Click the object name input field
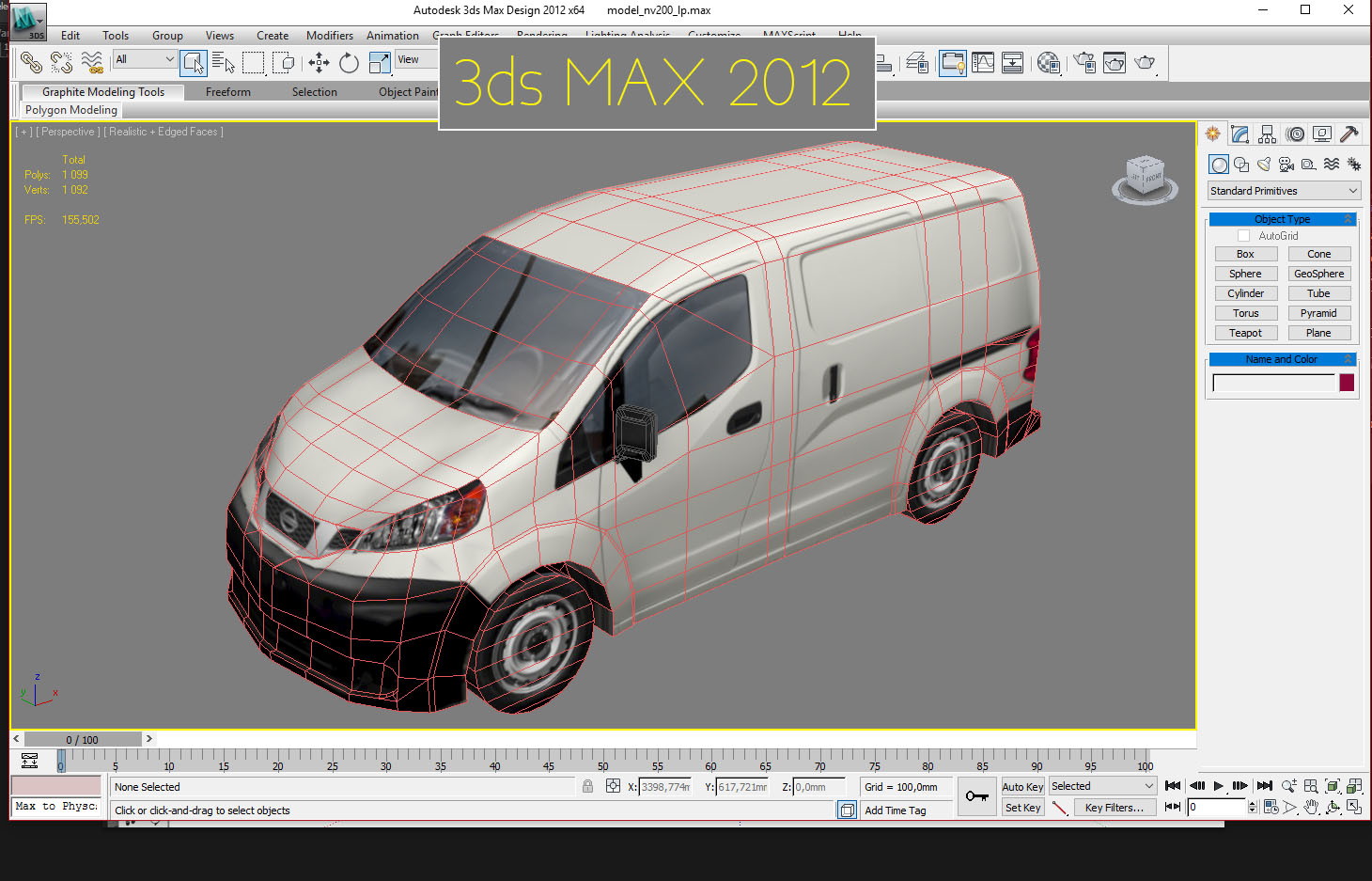 pos(1273,383)
